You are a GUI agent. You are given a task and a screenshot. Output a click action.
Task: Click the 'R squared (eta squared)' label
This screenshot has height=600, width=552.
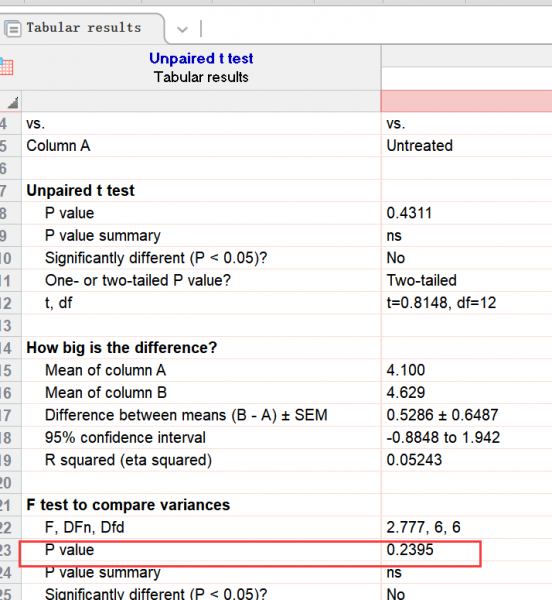point(128,460)
